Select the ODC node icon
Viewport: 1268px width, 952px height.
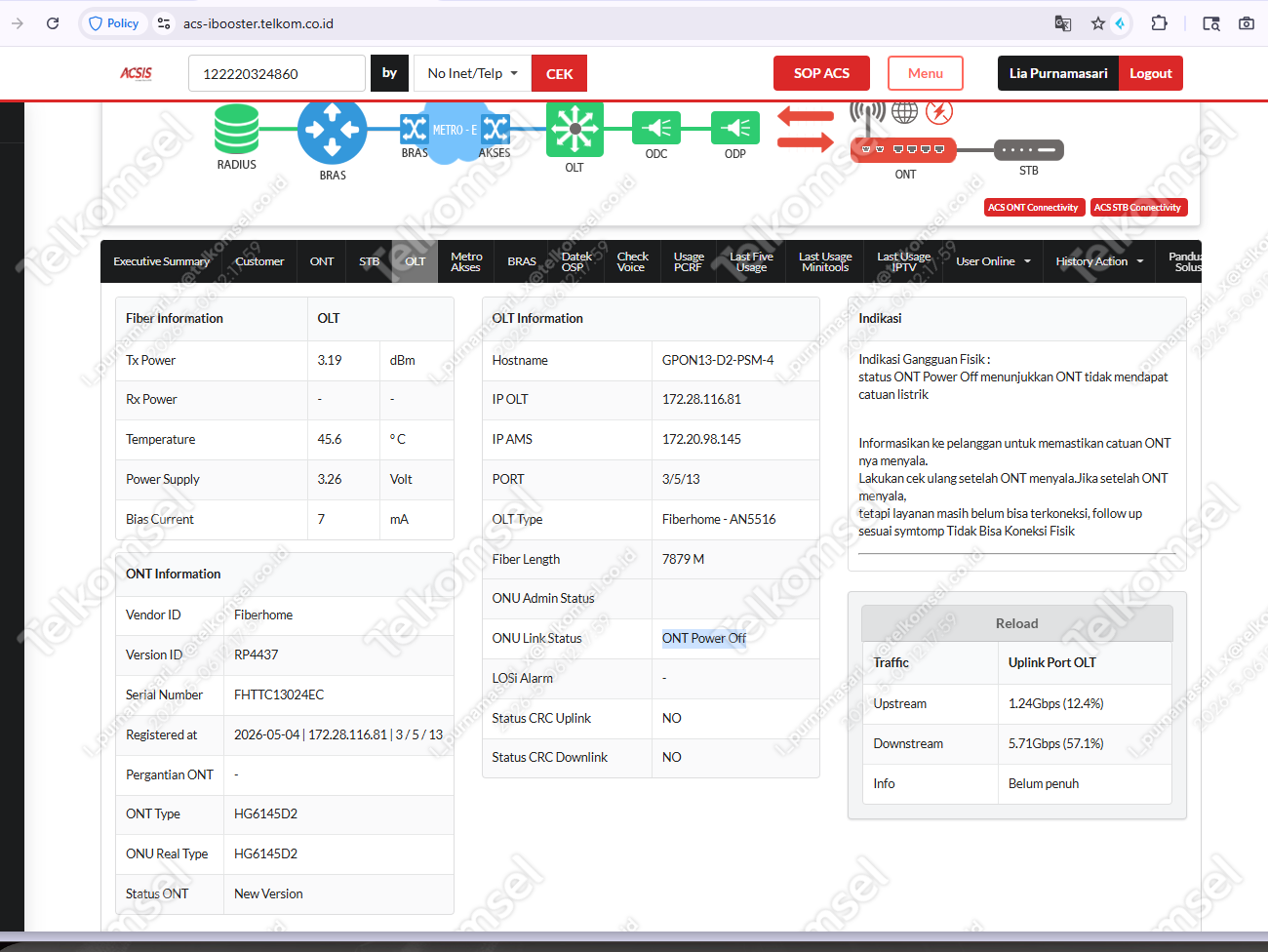coord(656,128)
